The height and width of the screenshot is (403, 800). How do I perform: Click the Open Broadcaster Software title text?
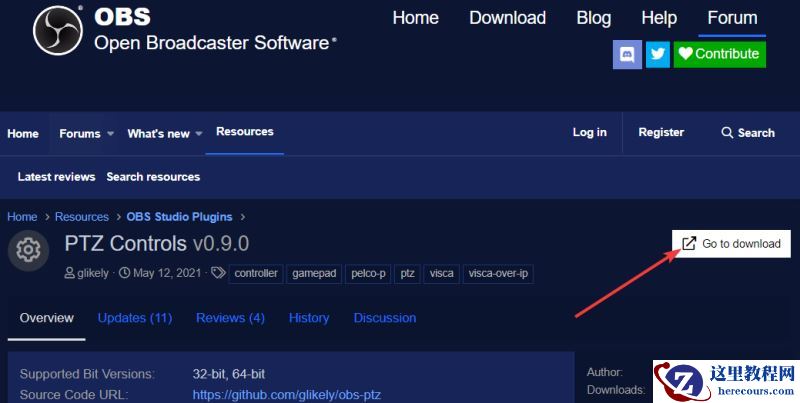(x=212, y=43)
